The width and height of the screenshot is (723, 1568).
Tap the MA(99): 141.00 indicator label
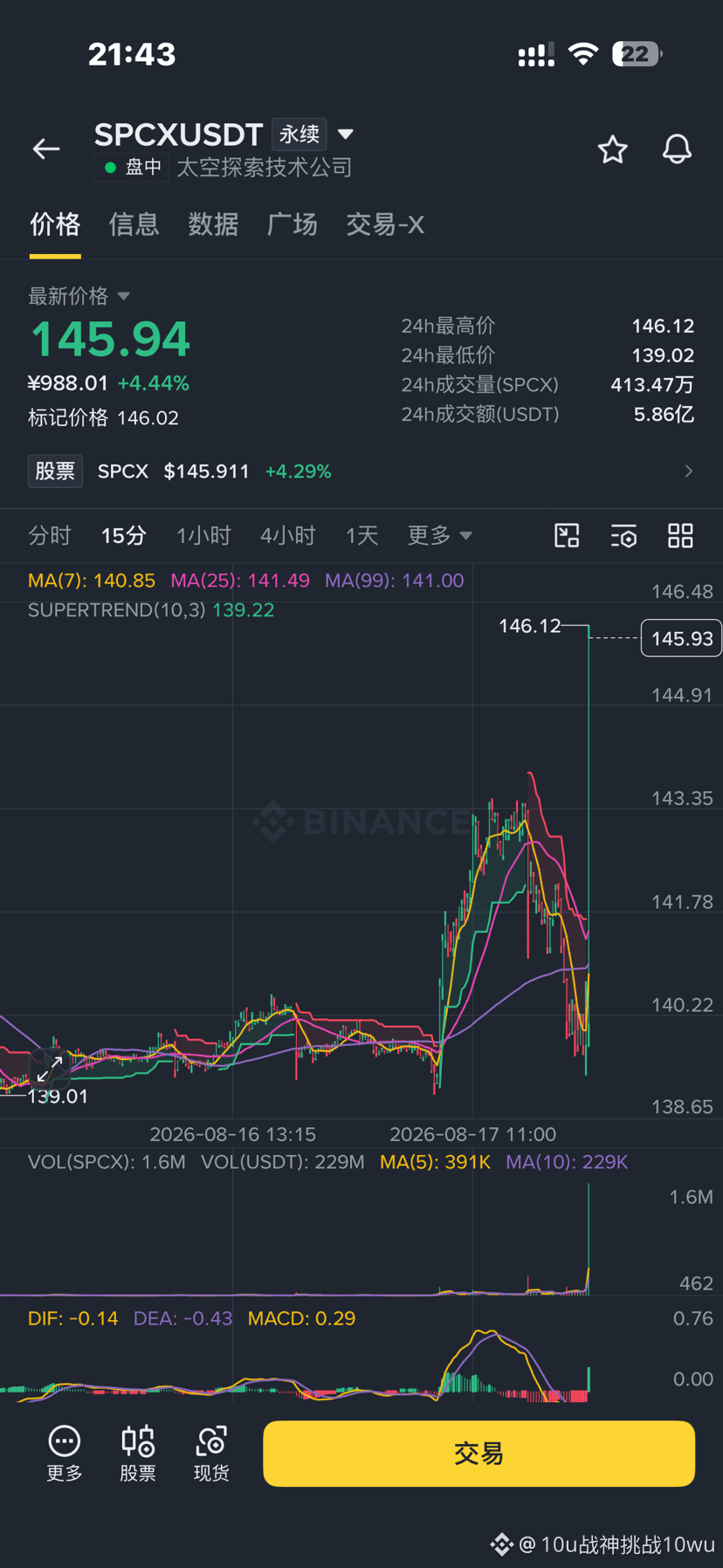(x=395, y=581)
